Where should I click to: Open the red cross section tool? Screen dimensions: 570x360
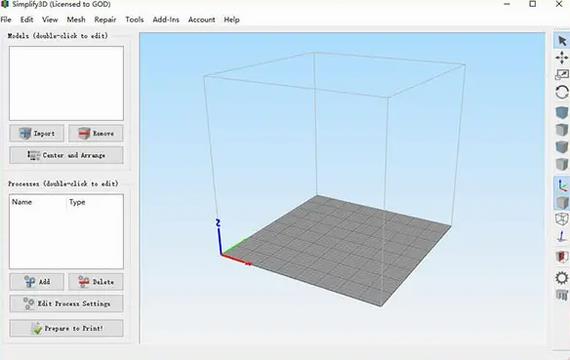562,257
